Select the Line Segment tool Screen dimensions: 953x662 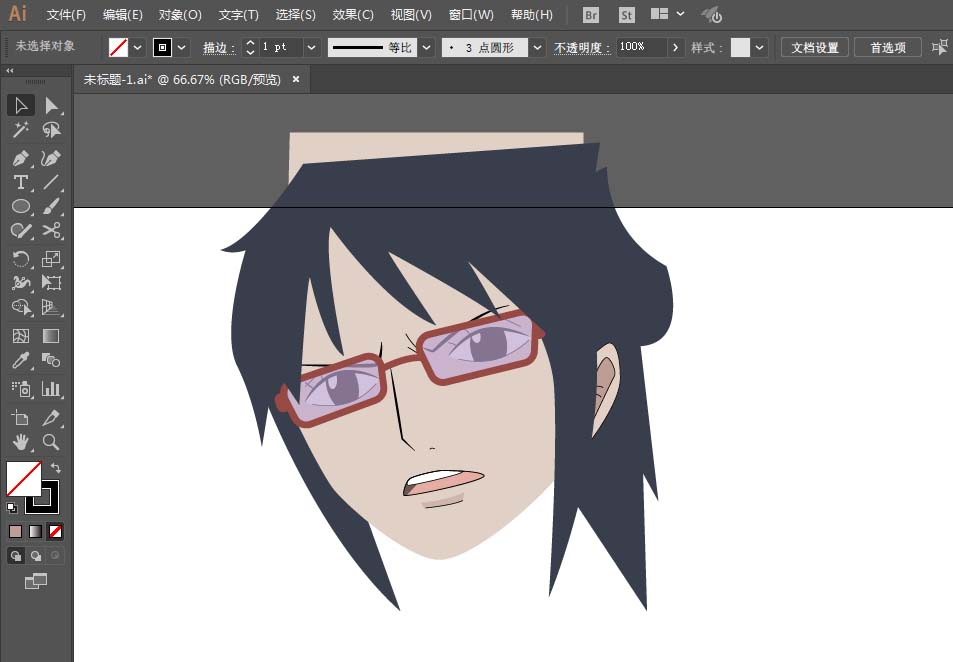coord(51,182)
